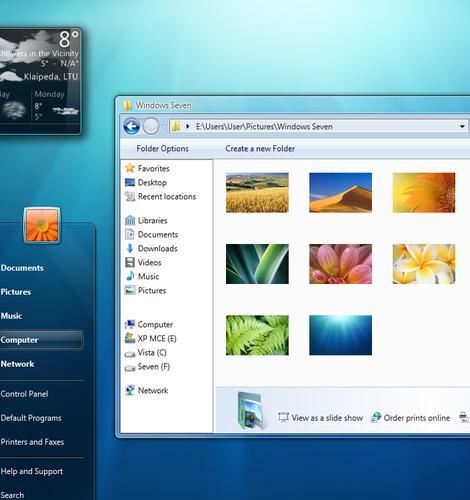This screenshot has width=470, height=500.
Task: Select Desktop icon in navigation pane
Action: coord(130,182)
